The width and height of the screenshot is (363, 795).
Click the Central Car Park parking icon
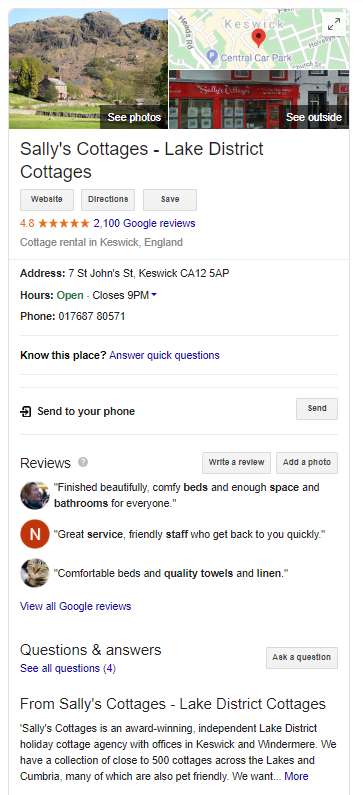coord(212,57)
